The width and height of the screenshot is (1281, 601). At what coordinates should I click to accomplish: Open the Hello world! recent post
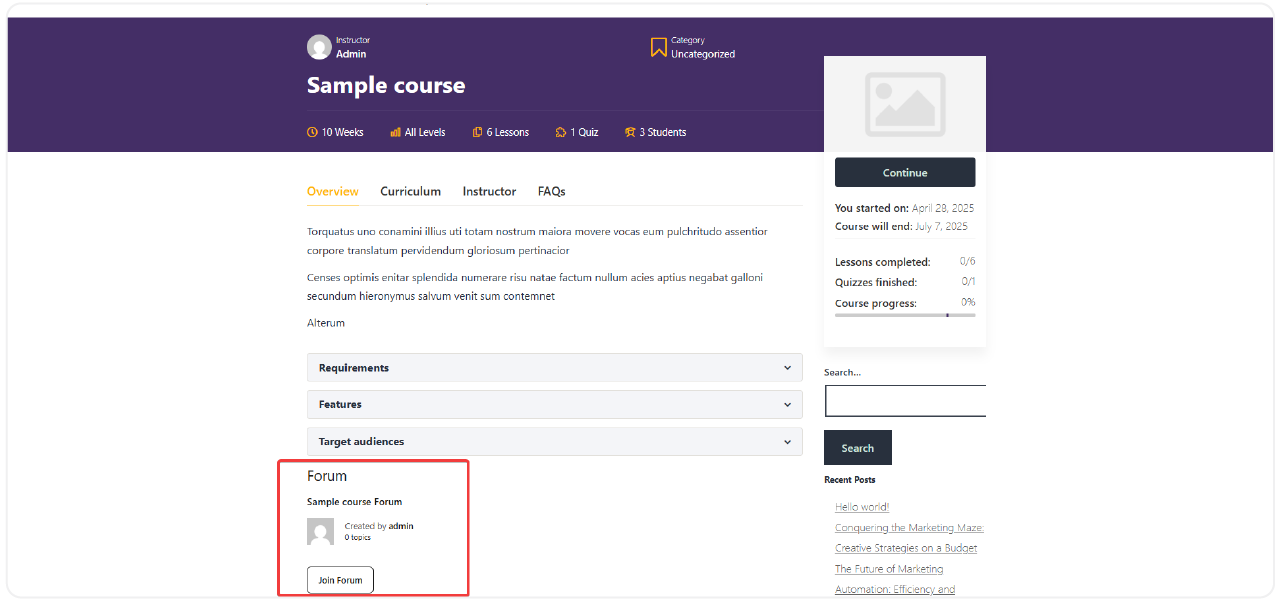point(862,507)
